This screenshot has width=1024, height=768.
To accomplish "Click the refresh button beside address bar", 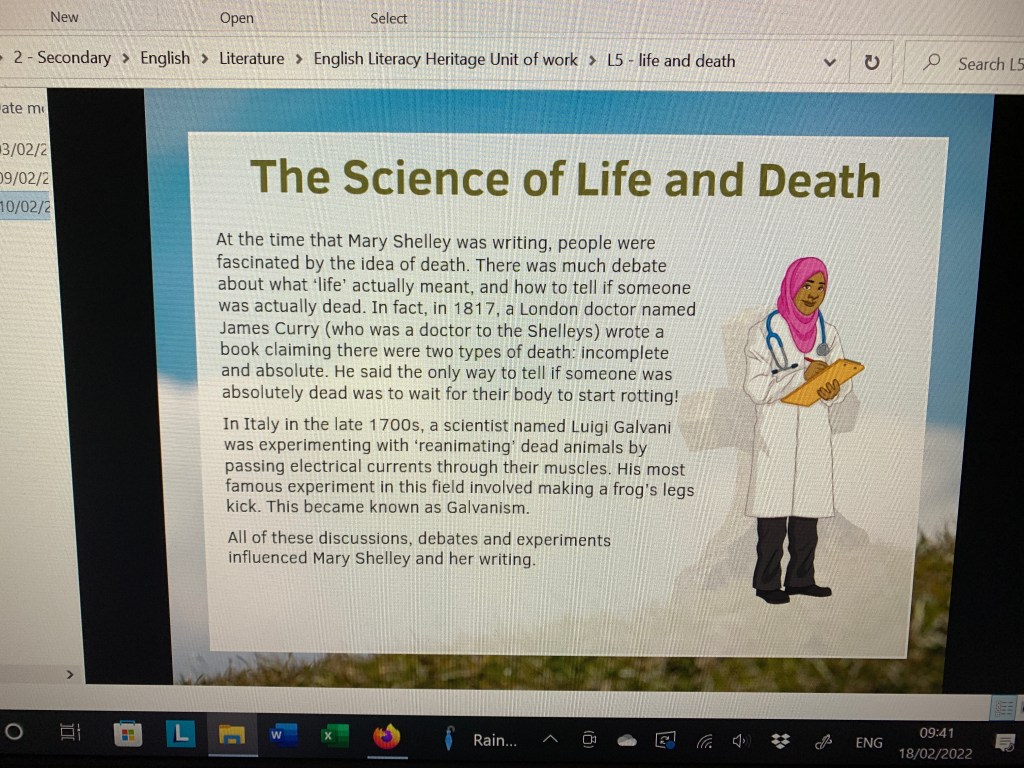I will click(871, 62).
